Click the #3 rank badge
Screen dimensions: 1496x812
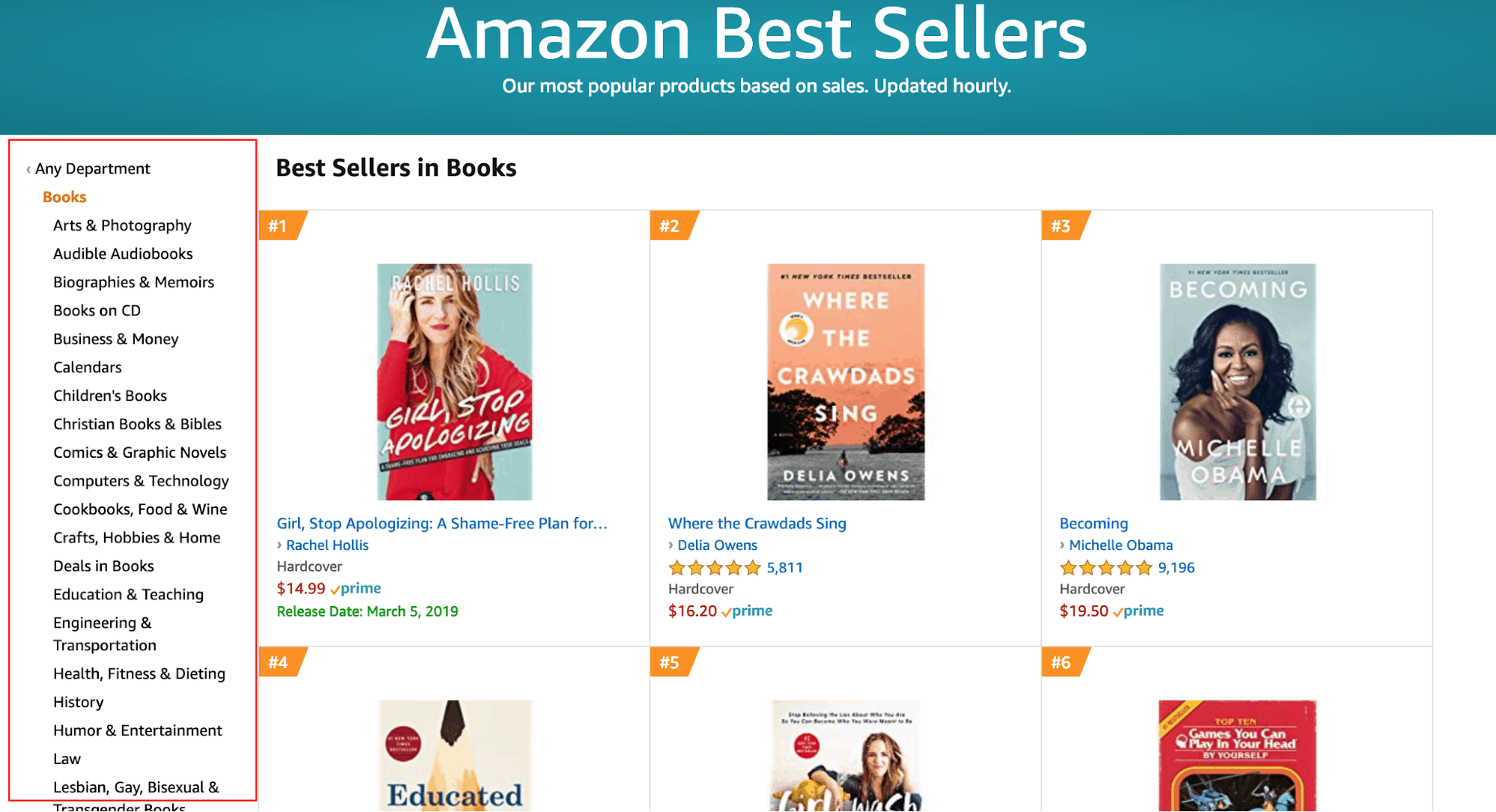(1062, 226)
